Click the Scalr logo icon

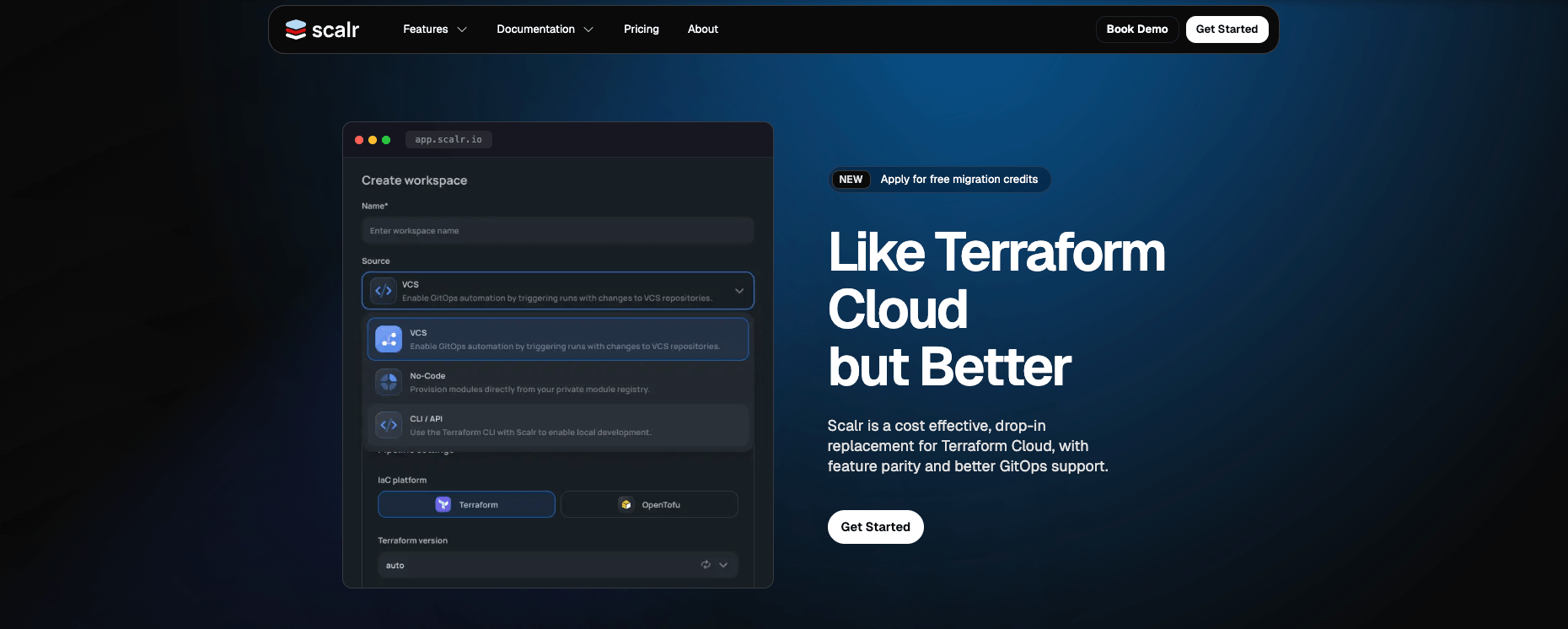point(296,30)
